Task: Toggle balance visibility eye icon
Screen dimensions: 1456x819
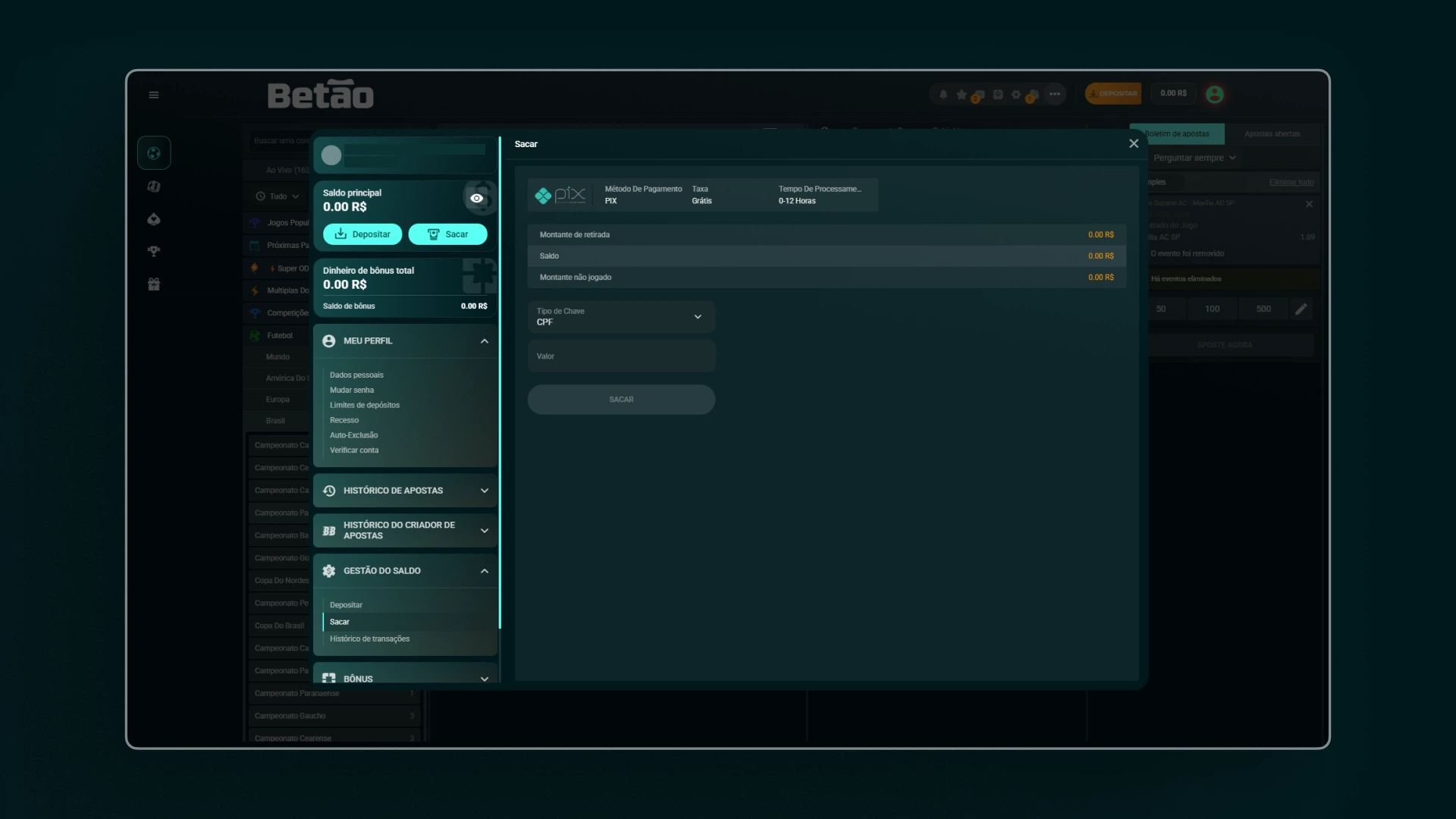Action: click(476, 198)
